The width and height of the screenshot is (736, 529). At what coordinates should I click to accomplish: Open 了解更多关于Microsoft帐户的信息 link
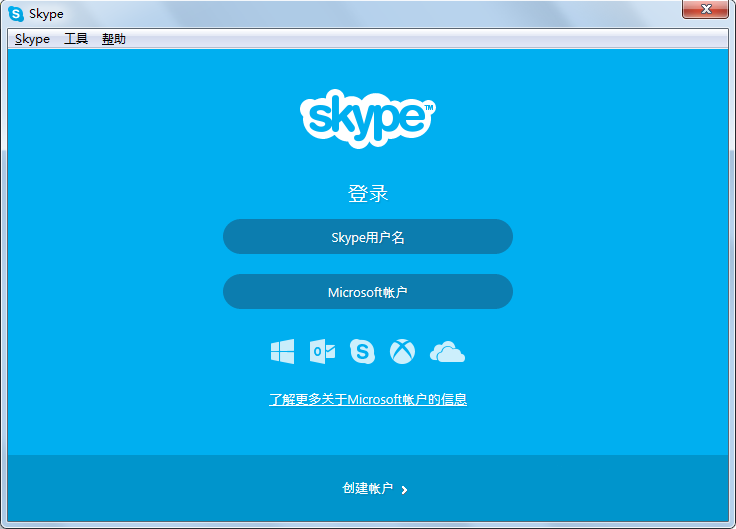pyautogui.click(x=368, y=399)
